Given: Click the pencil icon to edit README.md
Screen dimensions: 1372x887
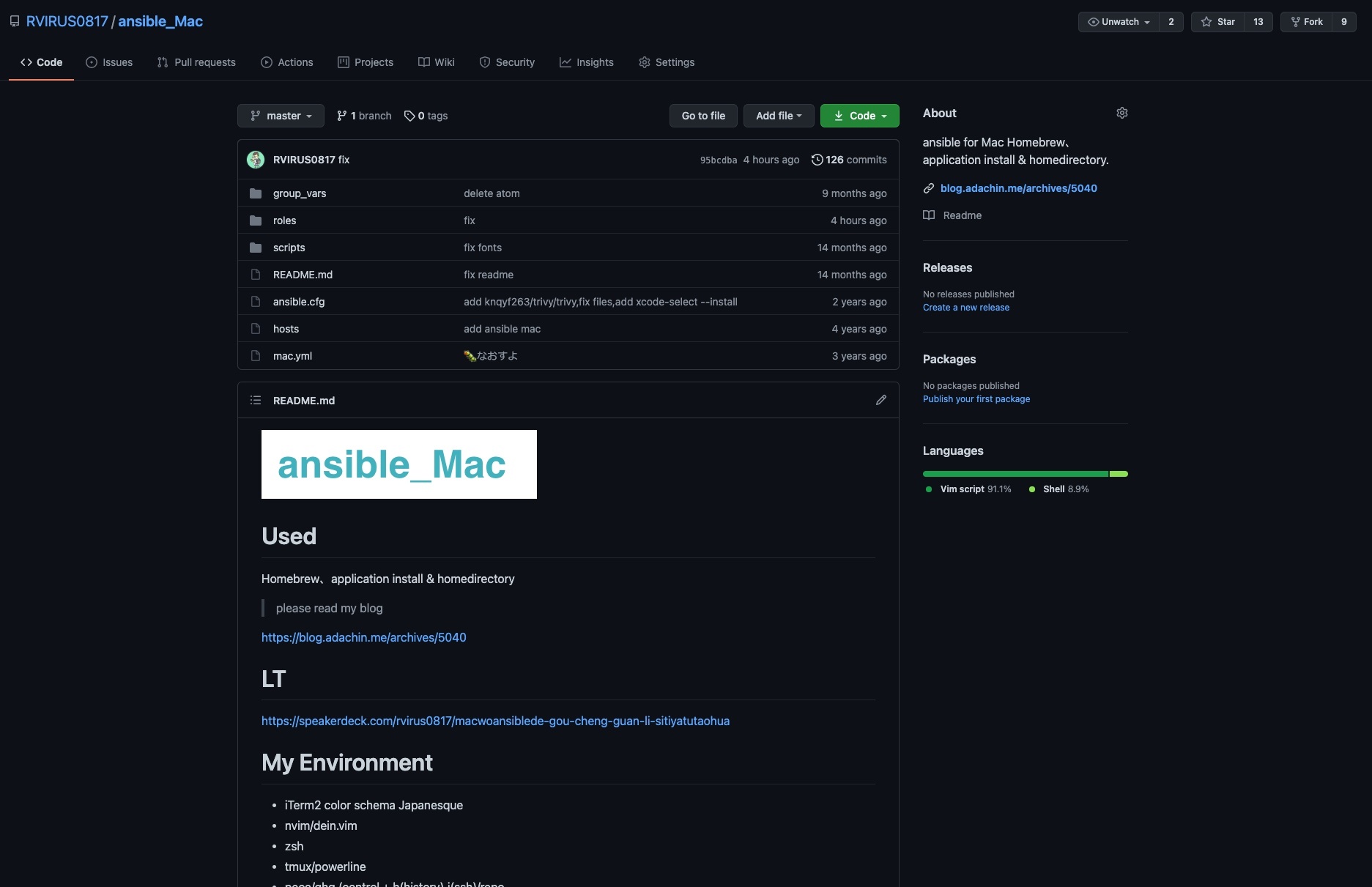Looking at the screenshot, I should coord(880,400).
